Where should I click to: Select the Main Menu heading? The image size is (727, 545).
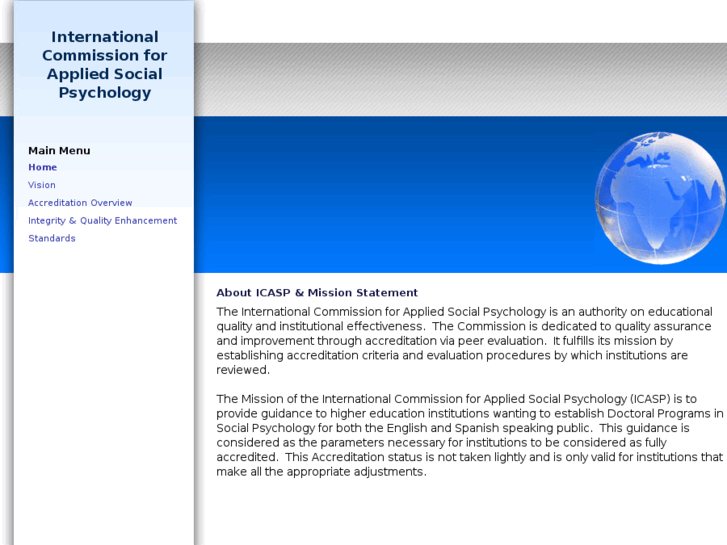click(59, 151)
